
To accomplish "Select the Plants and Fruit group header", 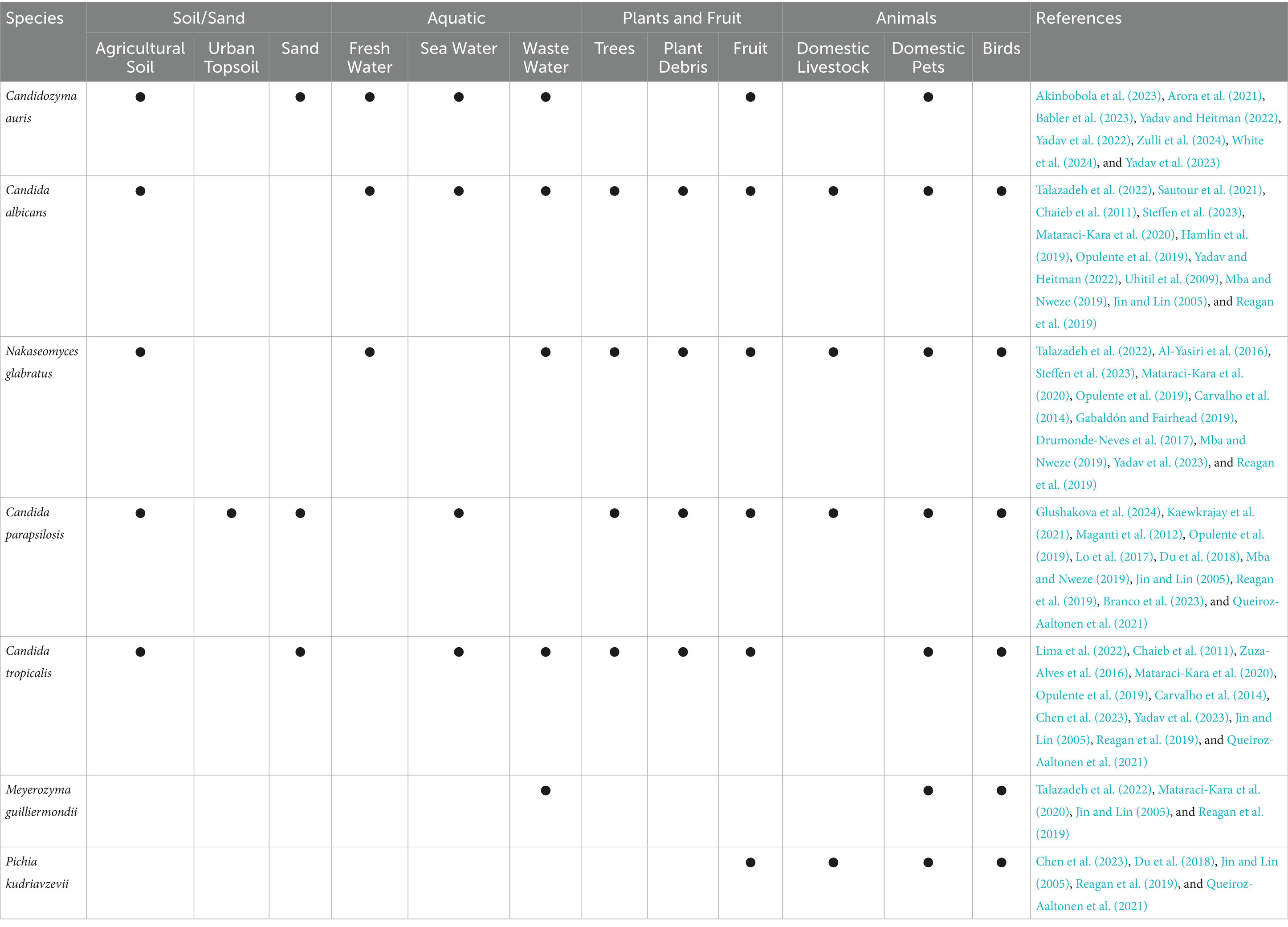I will click(x=681, y=18).
